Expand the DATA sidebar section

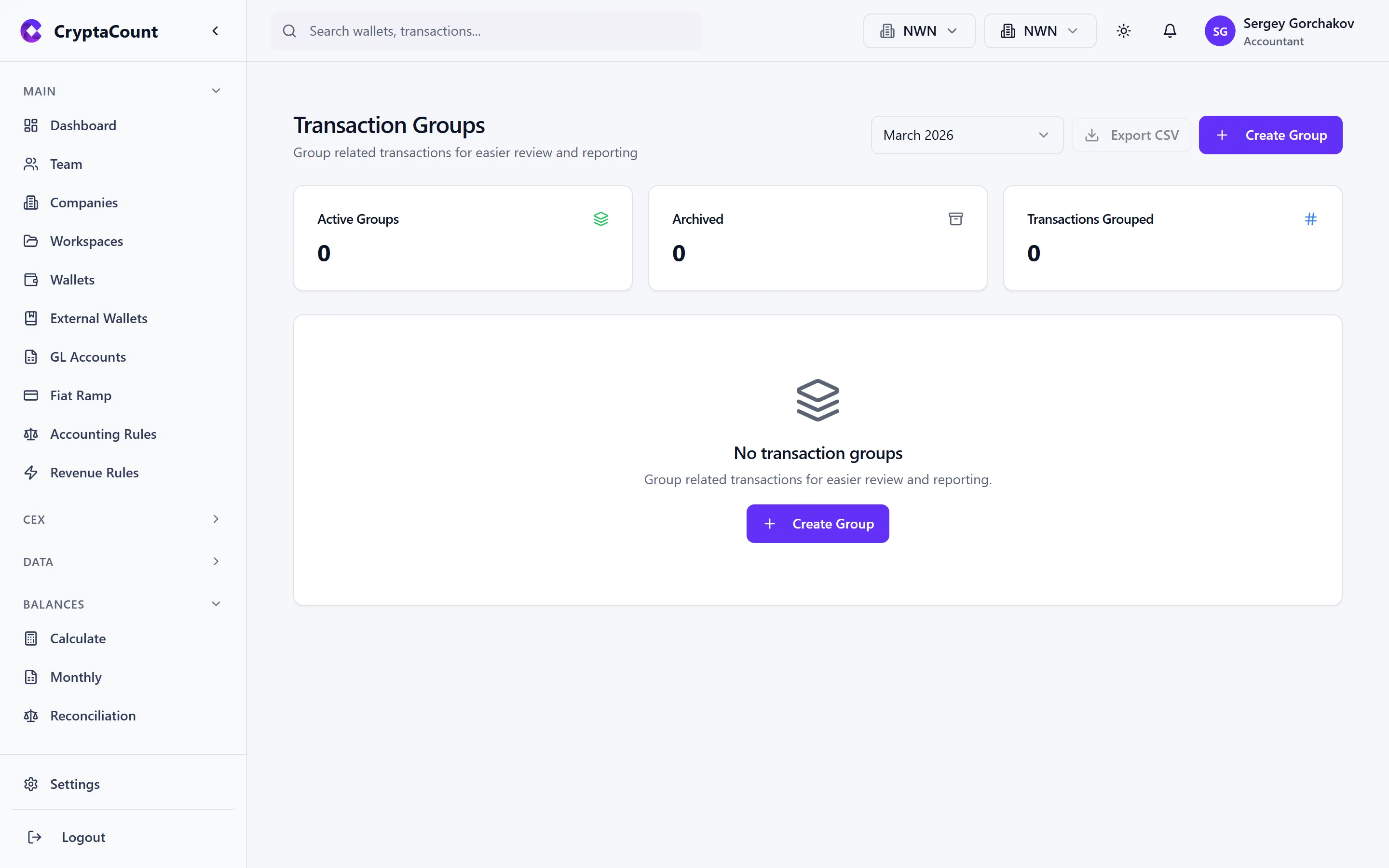coord(122,561)
